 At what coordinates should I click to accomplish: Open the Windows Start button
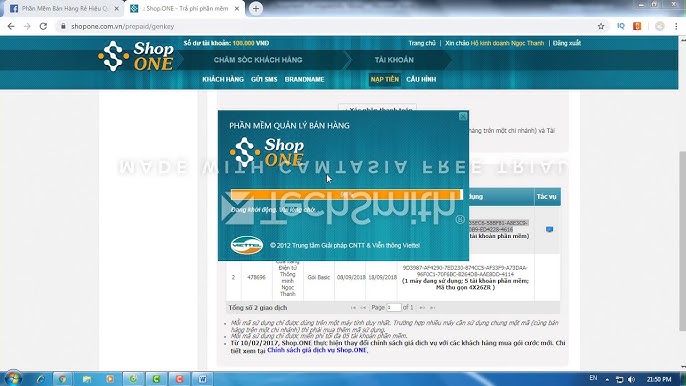coord(12,378)
